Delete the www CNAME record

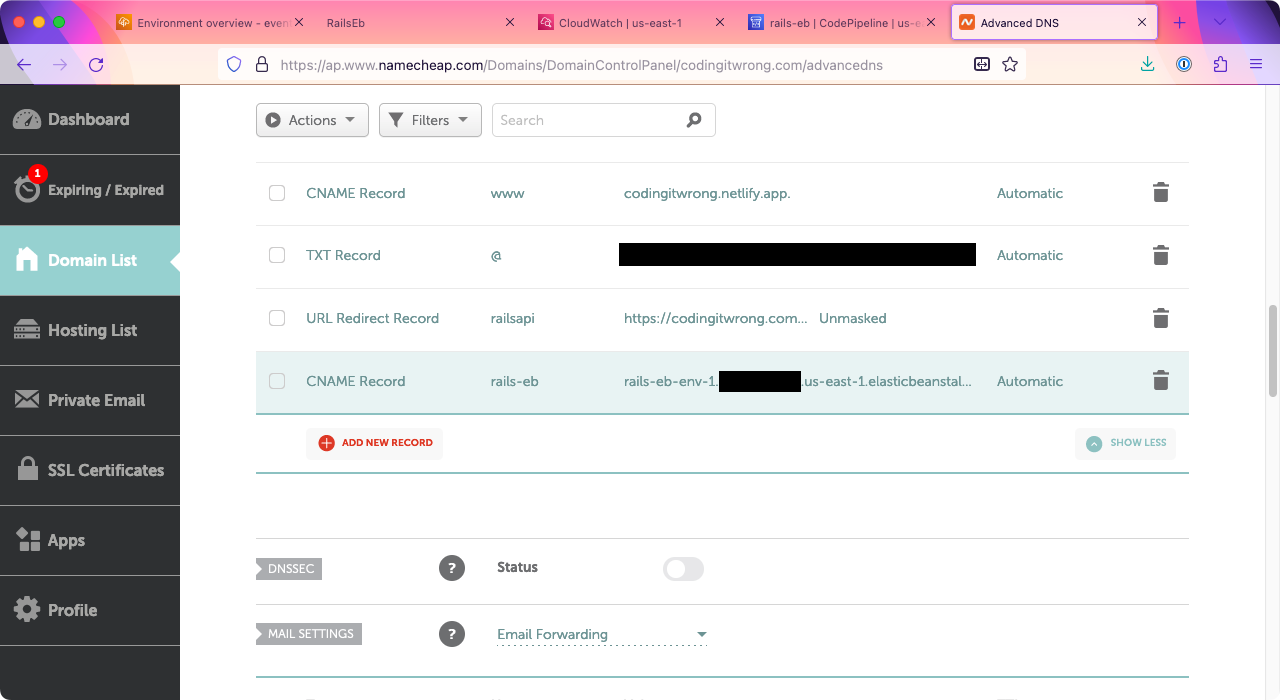click(1160, 193)
